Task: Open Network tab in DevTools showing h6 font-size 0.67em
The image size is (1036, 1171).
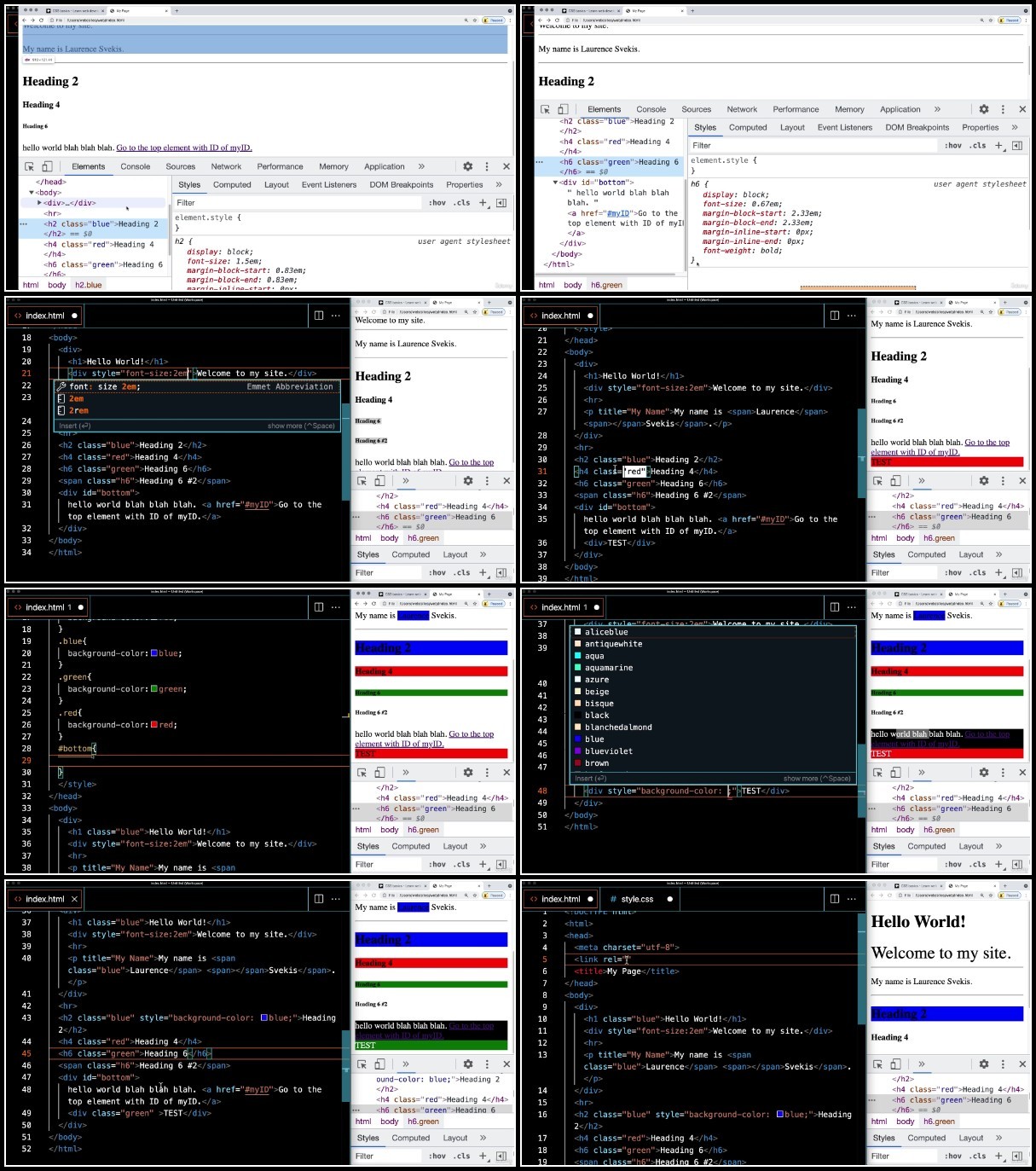Action: click(x=742, y=109)
